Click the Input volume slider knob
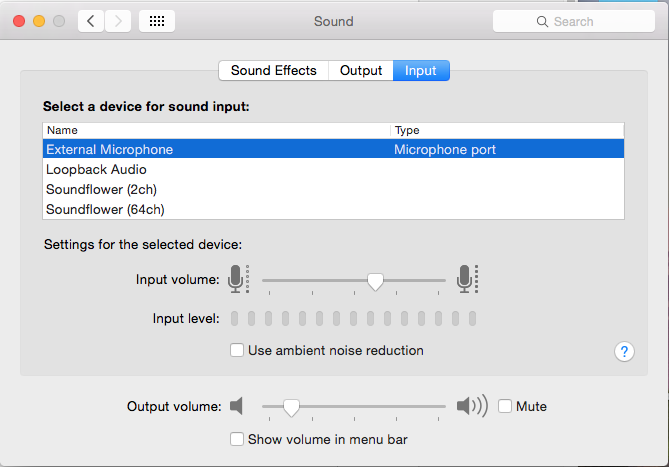This screenshot has width=669, height=467. pyautogui.click(x=375, y=282)
